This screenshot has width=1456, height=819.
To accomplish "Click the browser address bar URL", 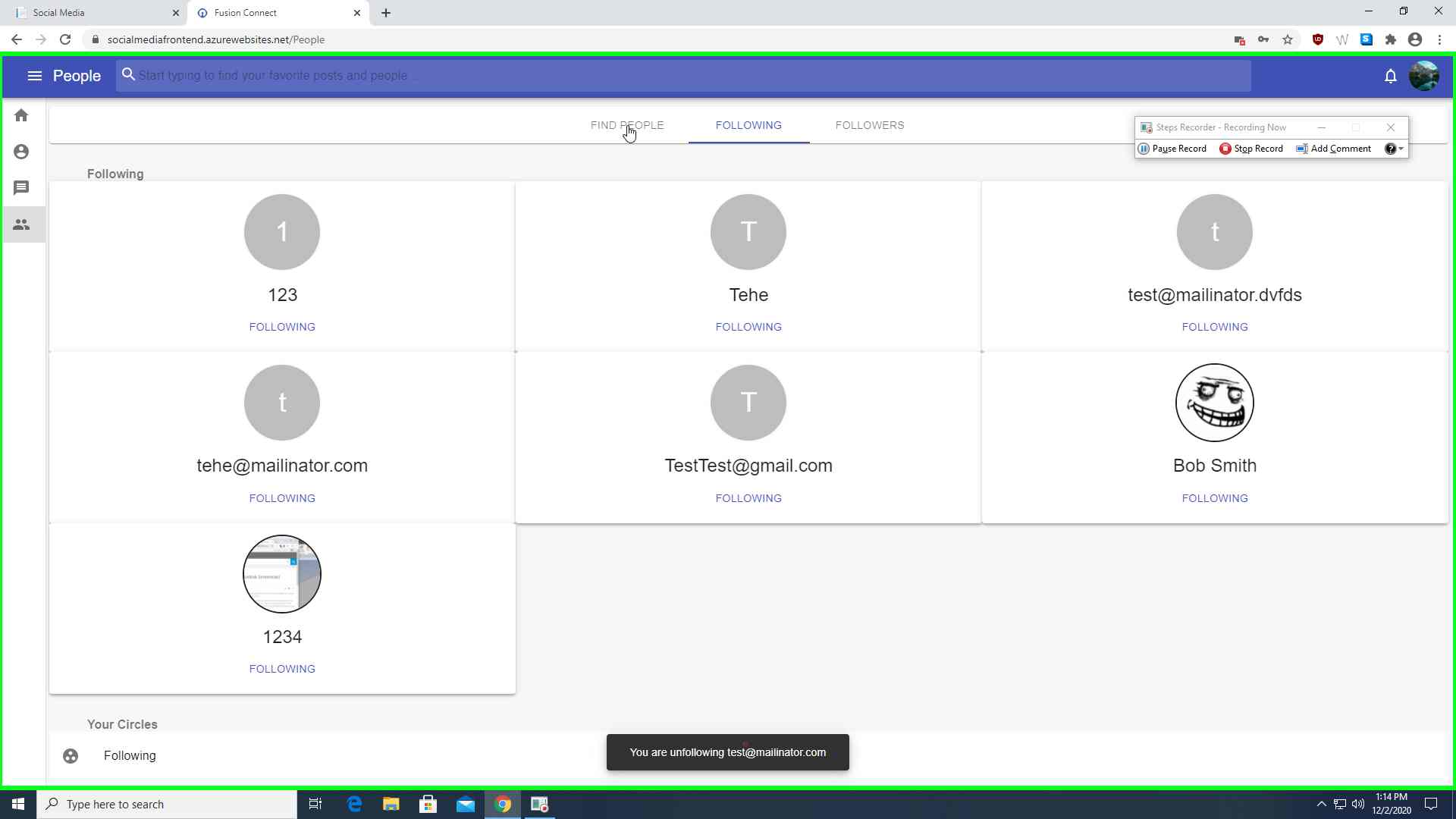I will [216, 39].
